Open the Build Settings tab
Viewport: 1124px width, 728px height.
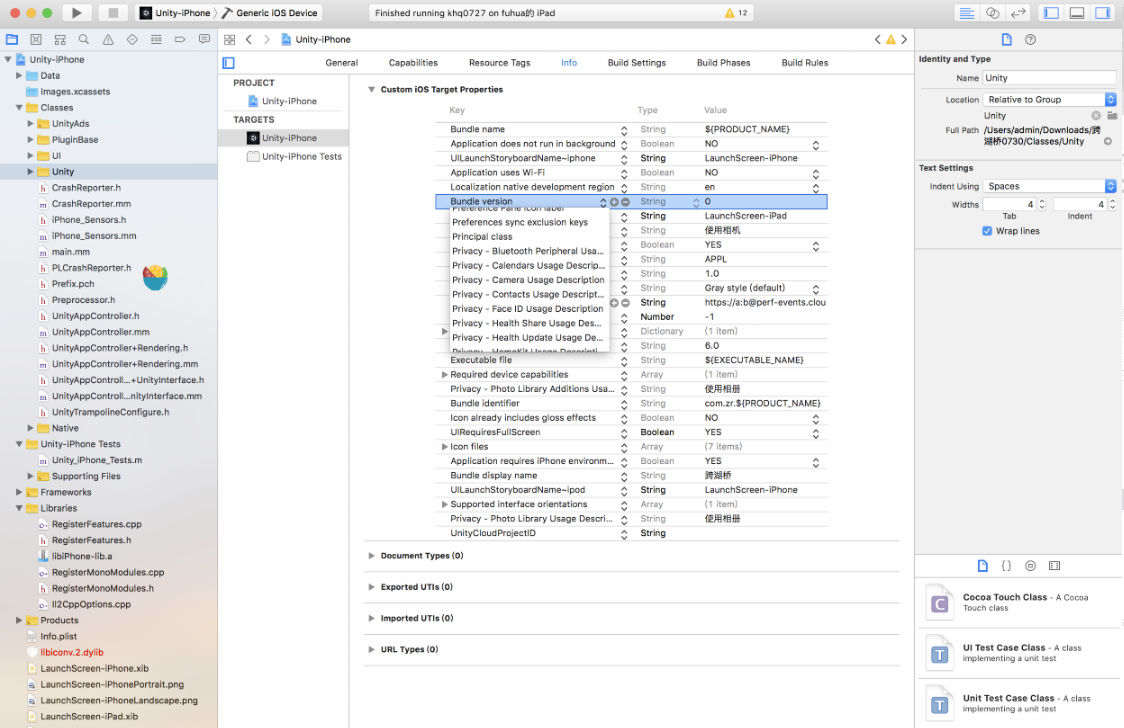(x=637, y=63)
